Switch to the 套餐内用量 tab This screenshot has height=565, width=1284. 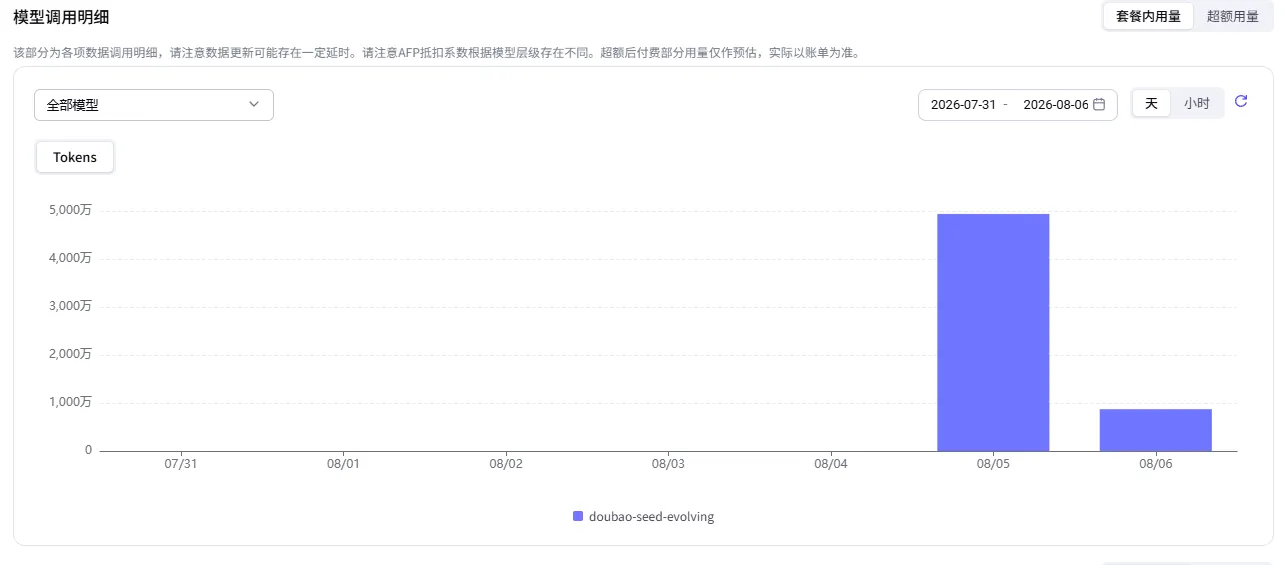1148,16
